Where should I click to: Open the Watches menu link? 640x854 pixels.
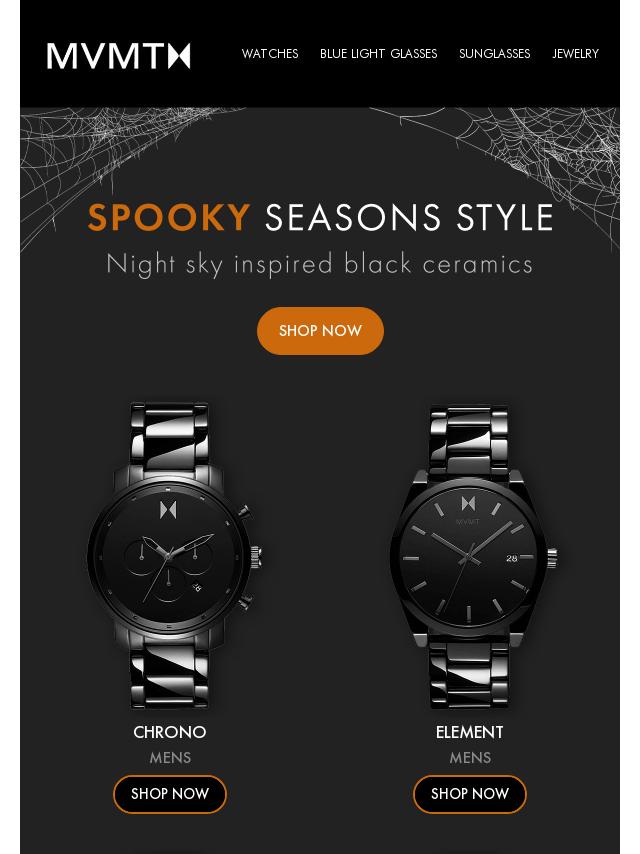coord(270,53)
